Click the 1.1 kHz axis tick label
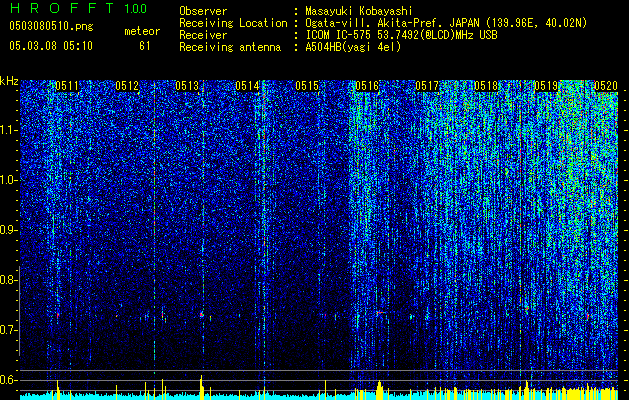 (7, 130)
